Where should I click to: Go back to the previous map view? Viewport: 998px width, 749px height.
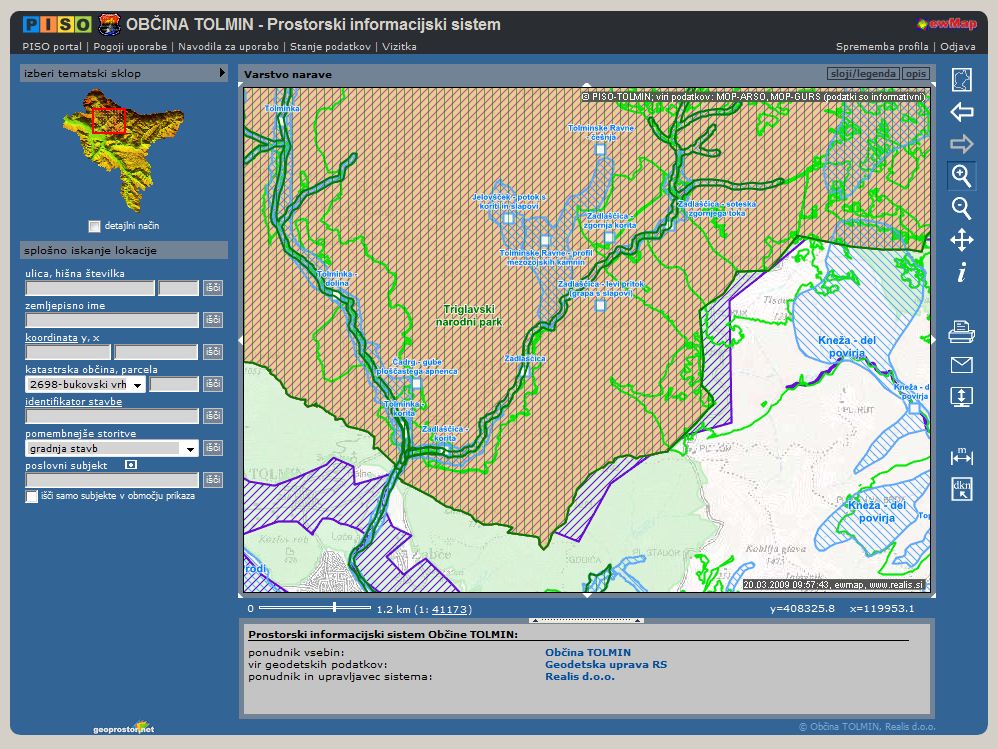point(961,112)
